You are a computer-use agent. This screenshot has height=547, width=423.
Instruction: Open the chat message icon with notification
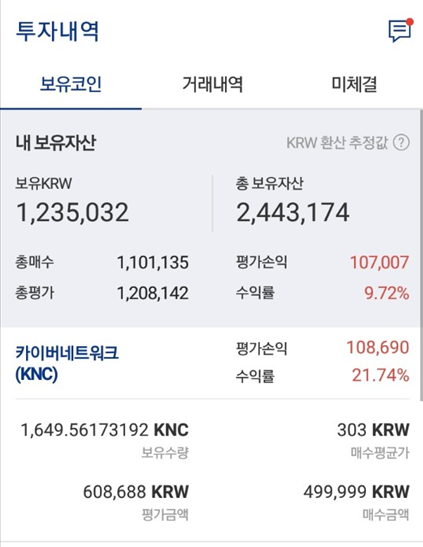pyautogui.click(x=400, y=30)
